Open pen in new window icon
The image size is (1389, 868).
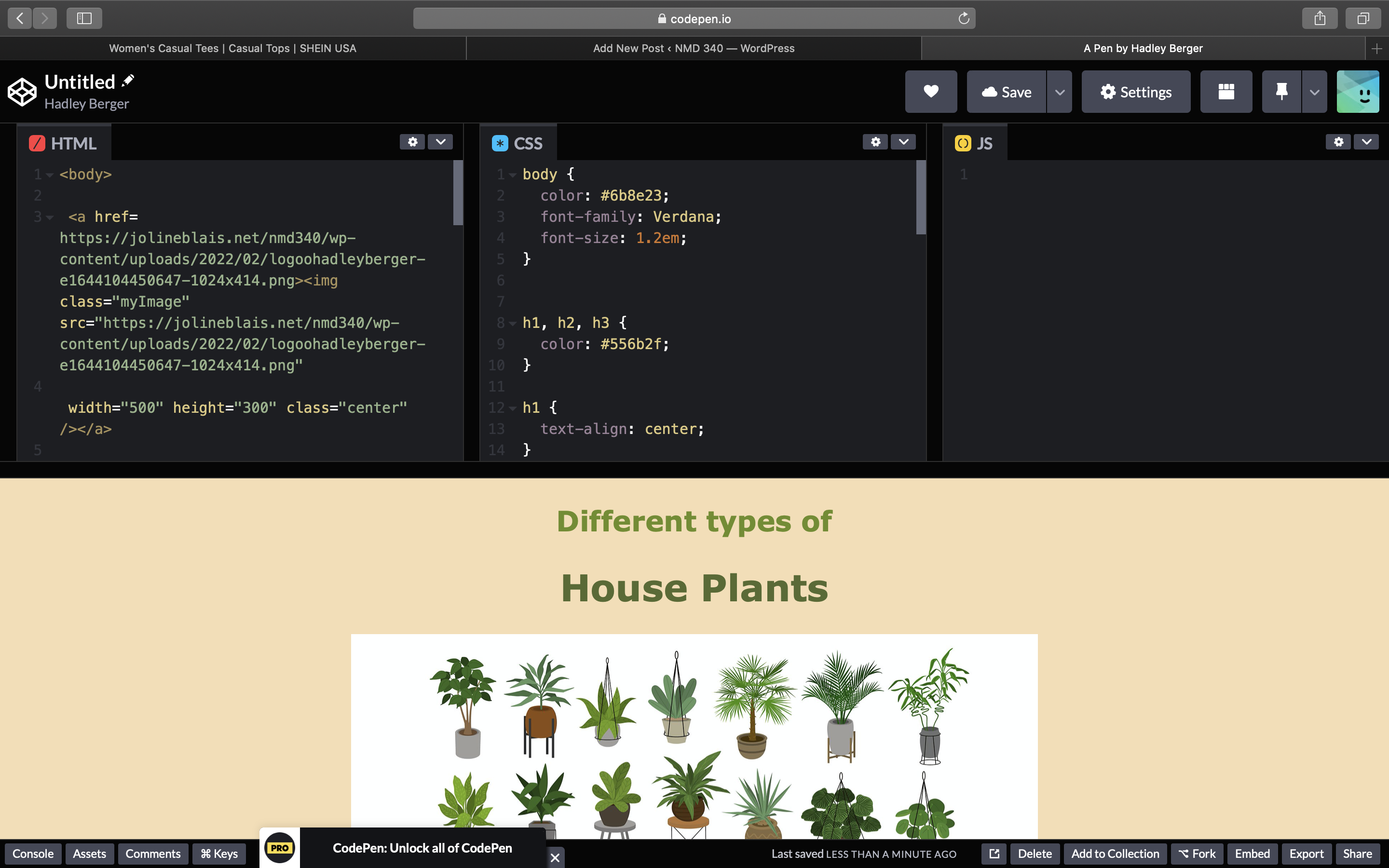point(994,854)
